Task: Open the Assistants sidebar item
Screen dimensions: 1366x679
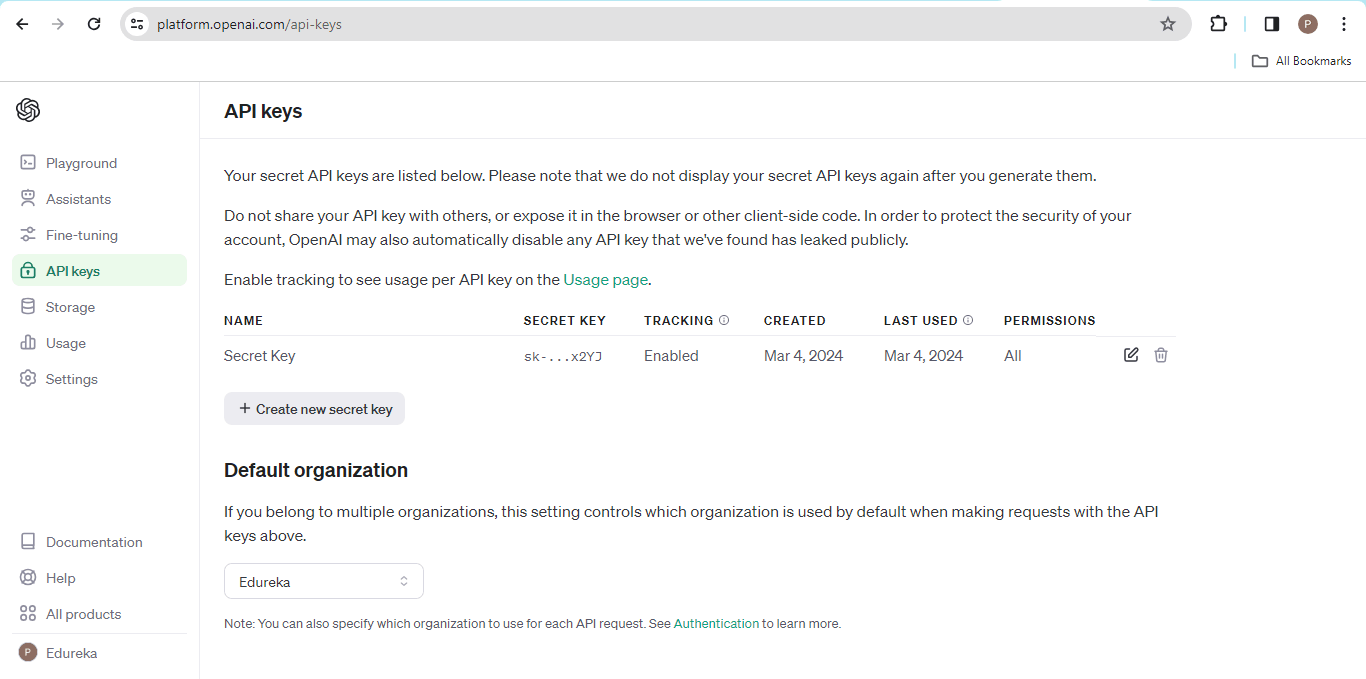Action: pos(78,199)
